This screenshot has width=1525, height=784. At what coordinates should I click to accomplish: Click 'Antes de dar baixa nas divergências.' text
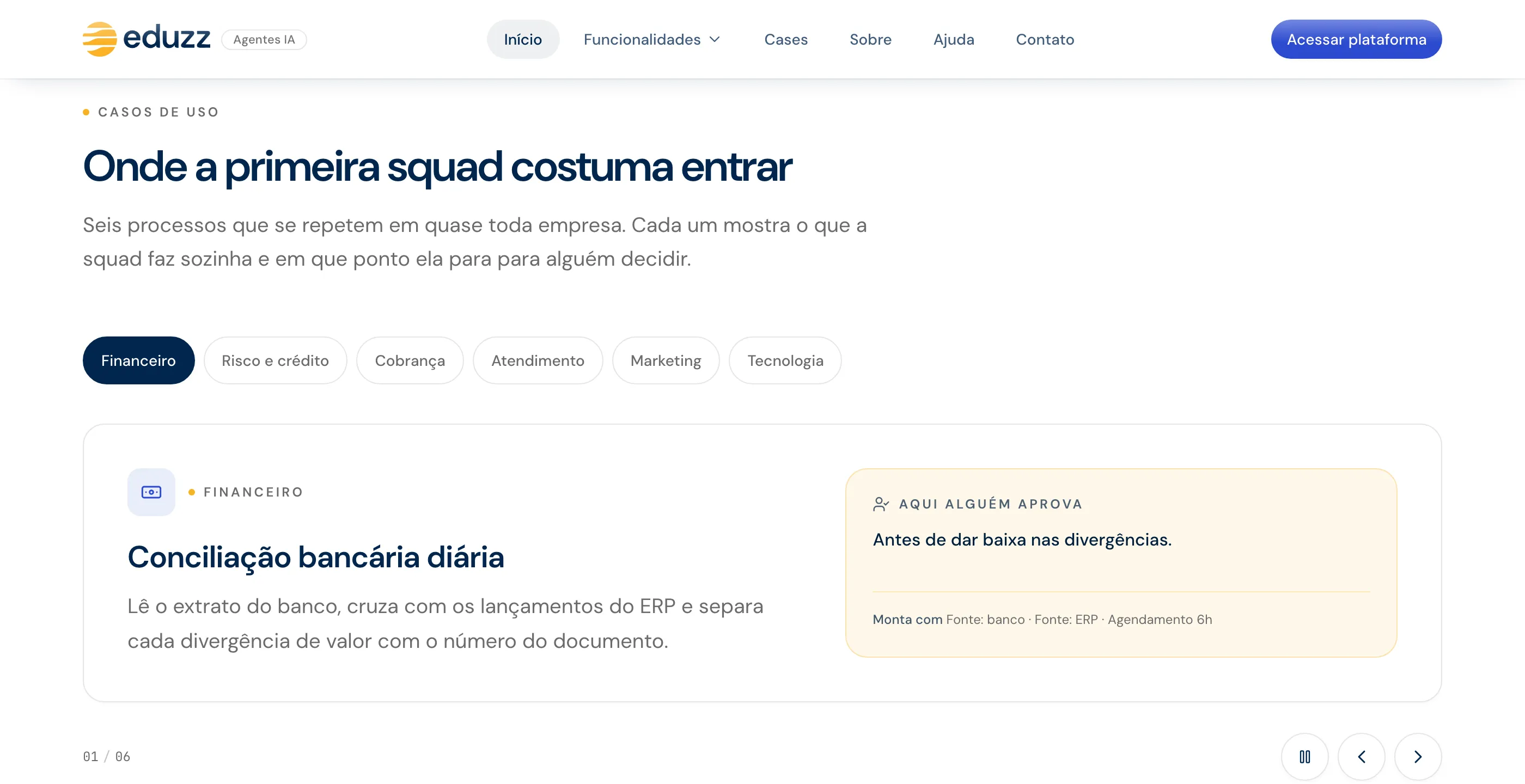click(1022, 540)
